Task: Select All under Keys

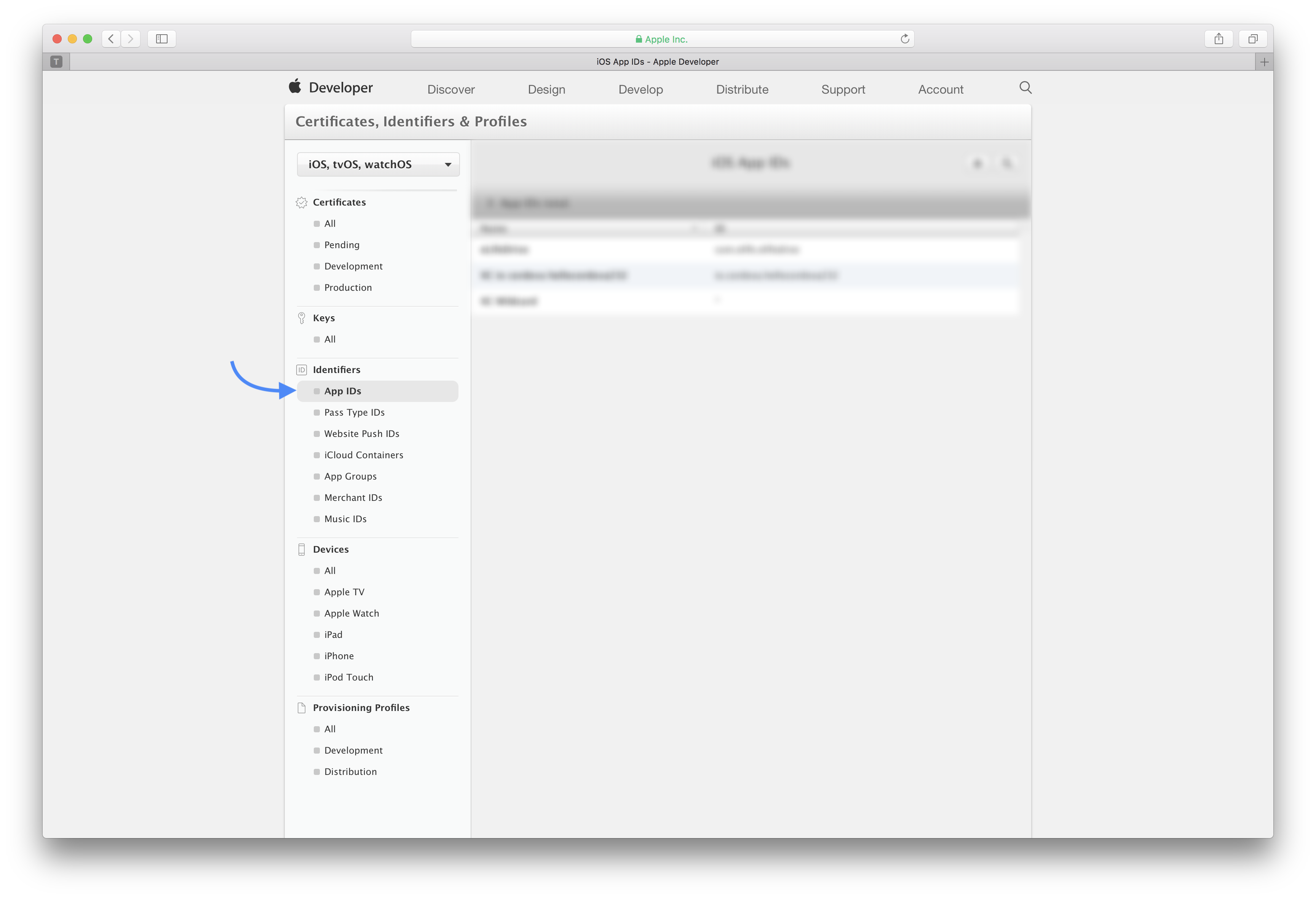Action: [x=329, y=339]
